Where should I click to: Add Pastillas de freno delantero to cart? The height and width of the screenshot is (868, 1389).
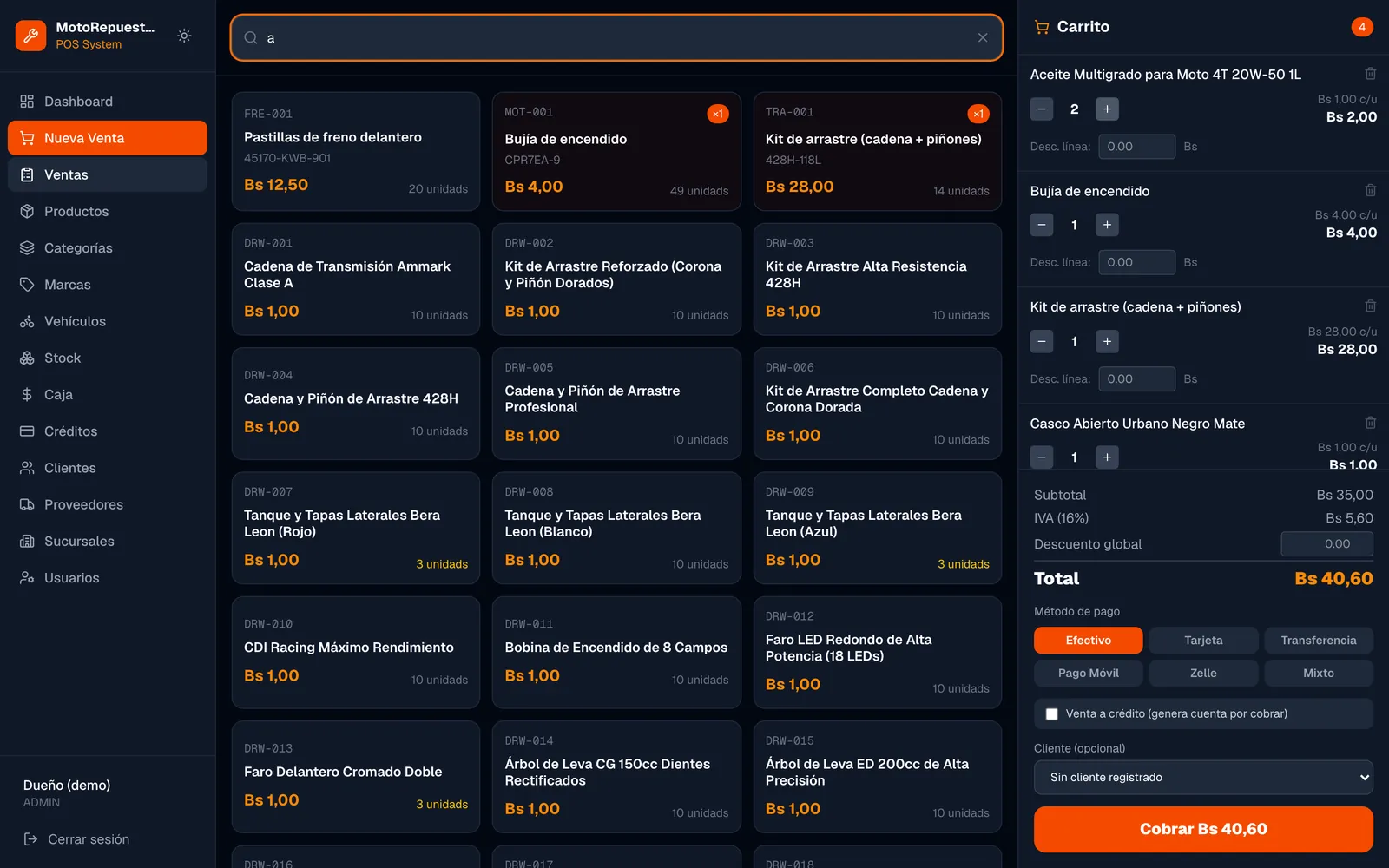(356, 151)
